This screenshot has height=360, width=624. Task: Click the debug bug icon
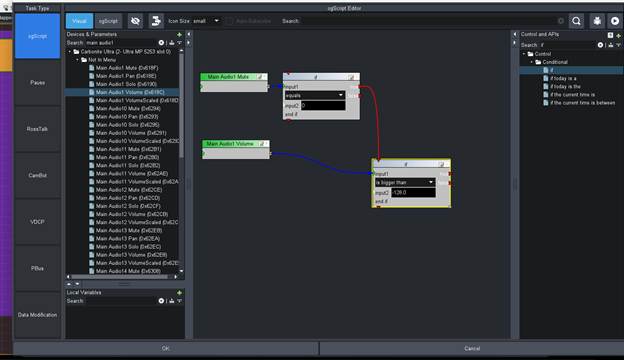[597, 21]
